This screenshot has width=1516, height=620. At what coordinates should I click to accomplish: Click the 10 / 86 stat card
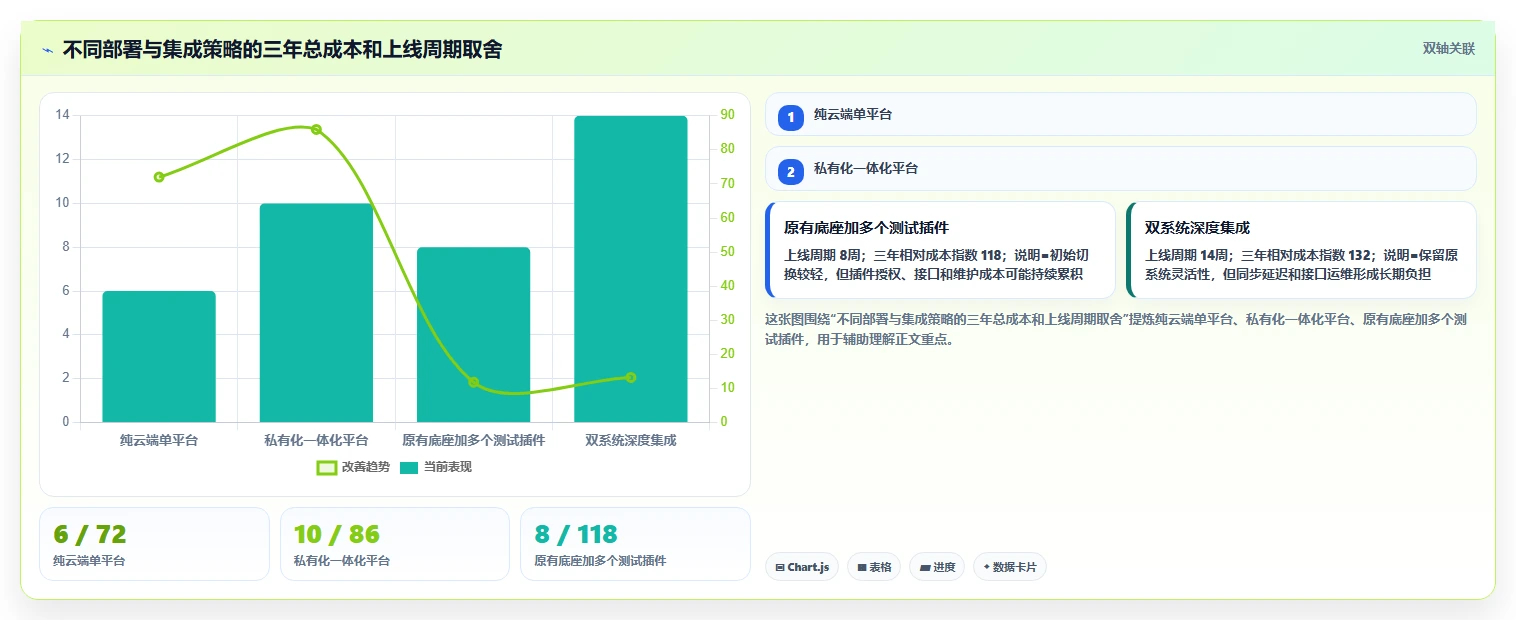(x=395, y=544)
